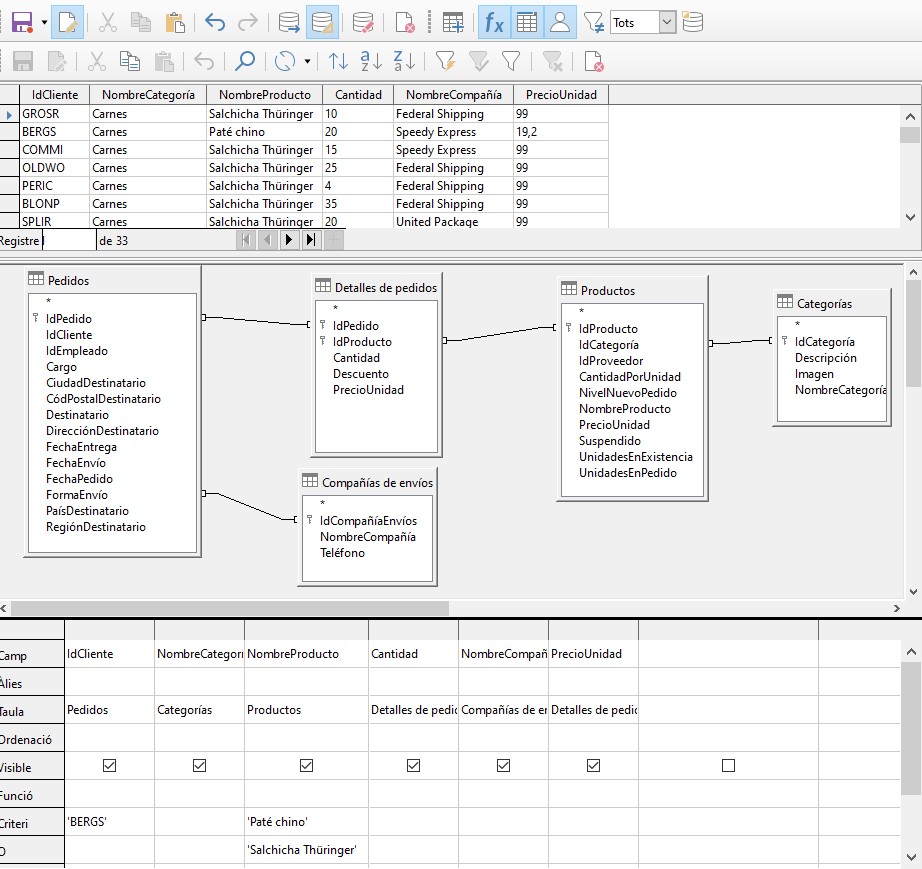
Task: Click the Save query icon
Action: pyautogui.click(x=22, y=22)
